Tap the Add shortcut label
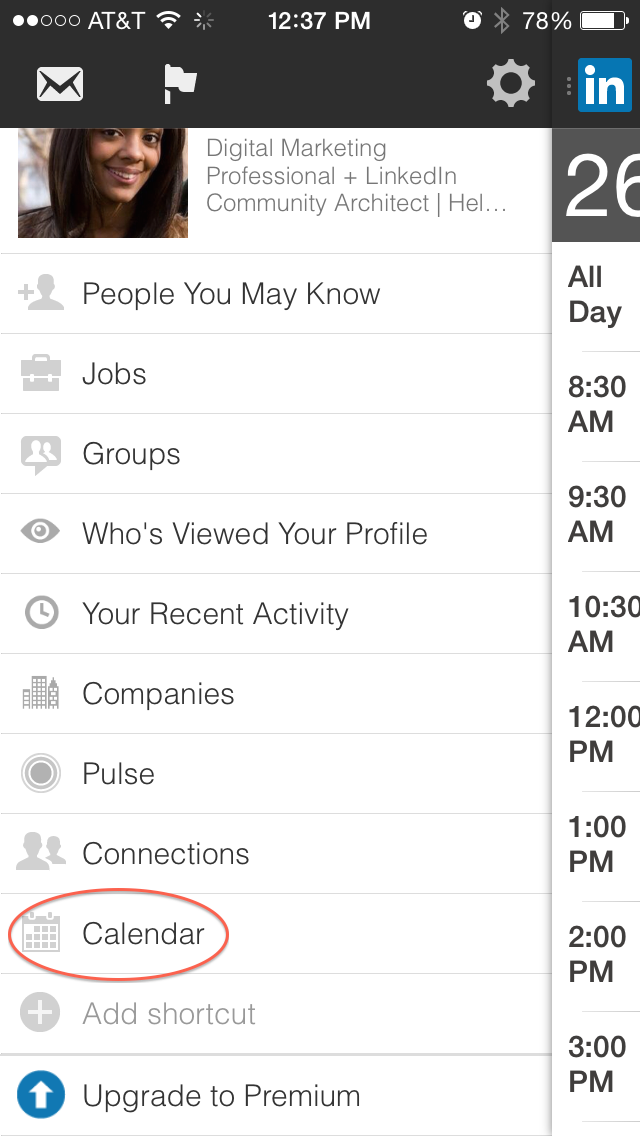The width and height of the screenshot is (640, 1136). 169,1014
